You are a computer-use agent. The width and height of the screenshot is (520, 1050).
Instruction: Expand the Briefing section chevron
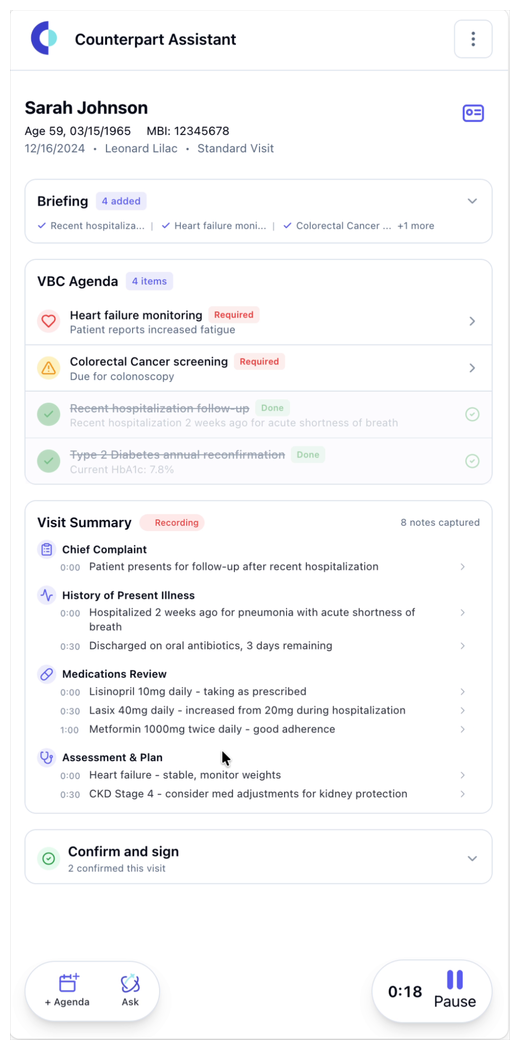pyautogui.click(x=472, y=201)
